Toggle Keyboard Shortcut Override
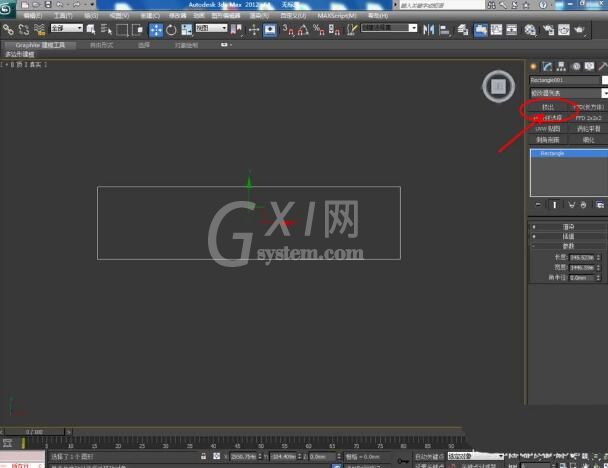 pyautogui.click(x=270, y=29)
